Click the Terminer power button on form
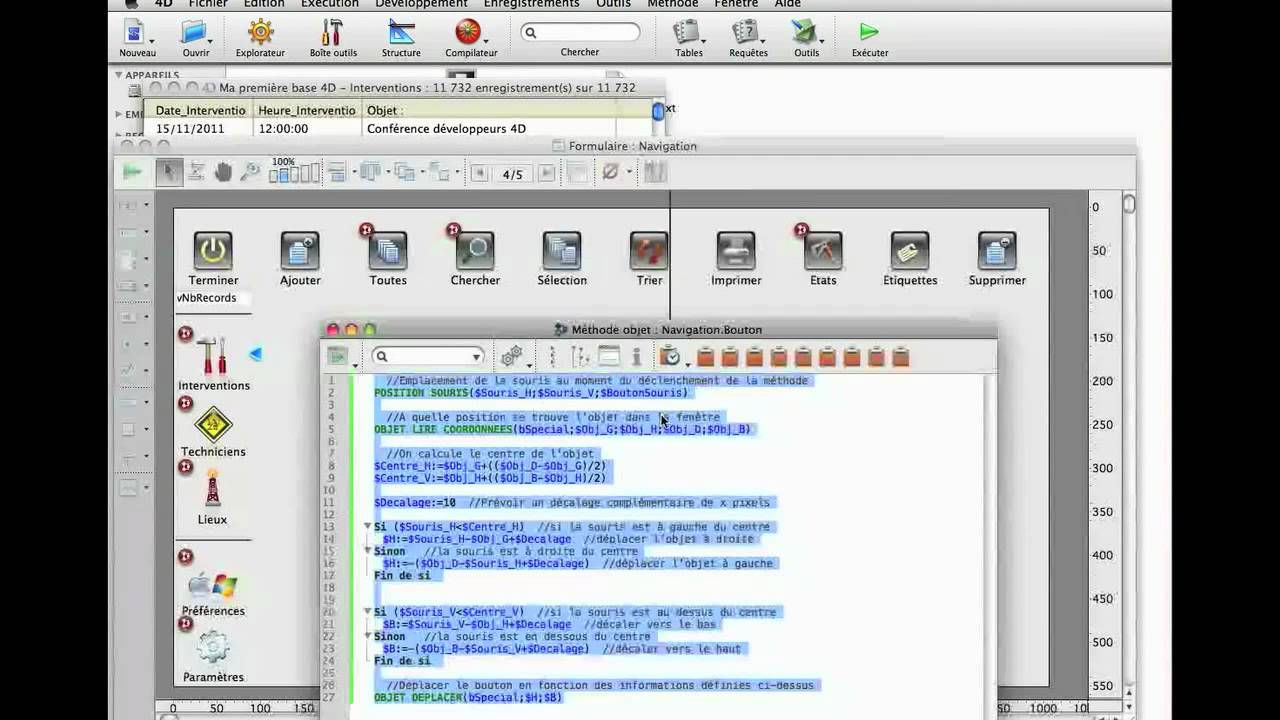The height and width of the screenshot is (720, 1280). point(213,250)
